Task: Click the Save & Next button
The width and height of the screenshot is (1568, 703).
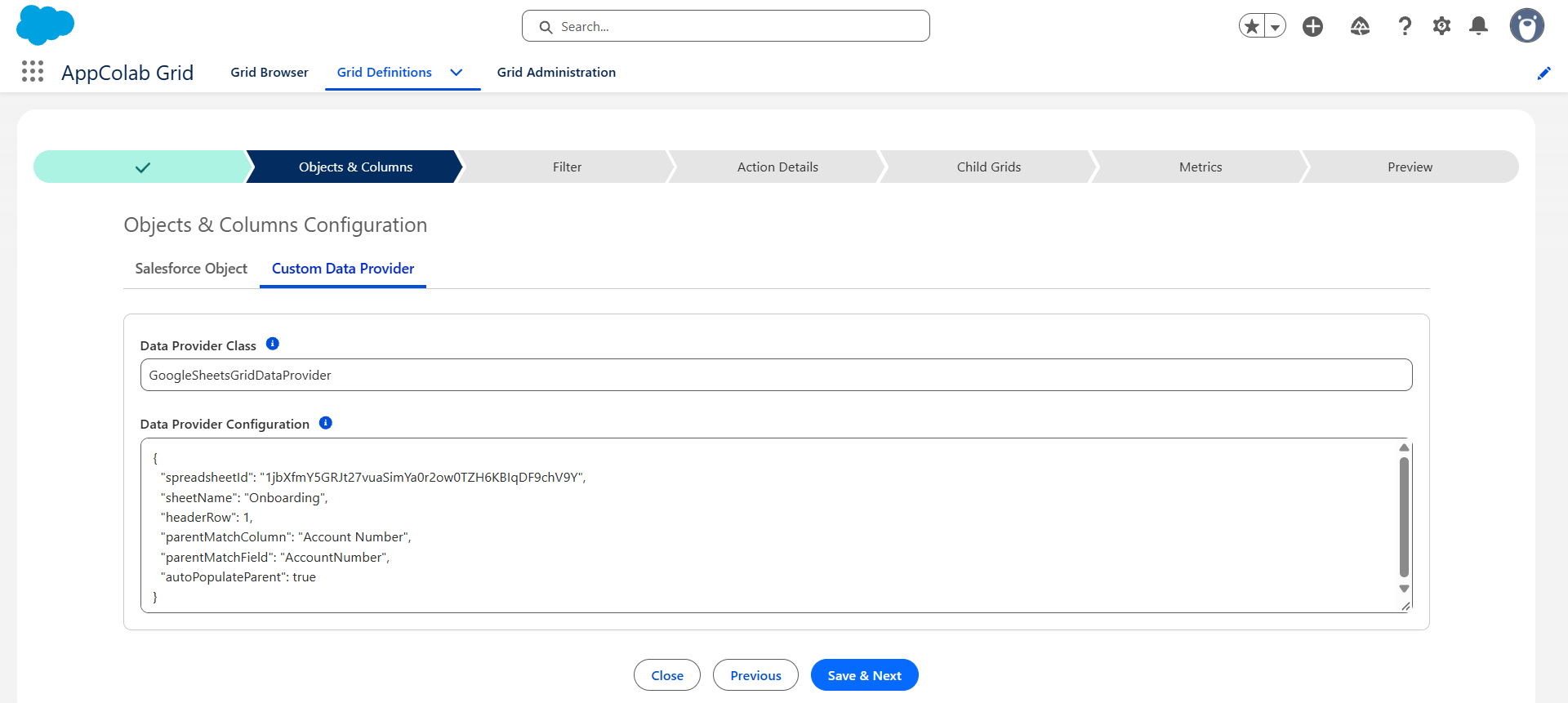Action: 864,675
